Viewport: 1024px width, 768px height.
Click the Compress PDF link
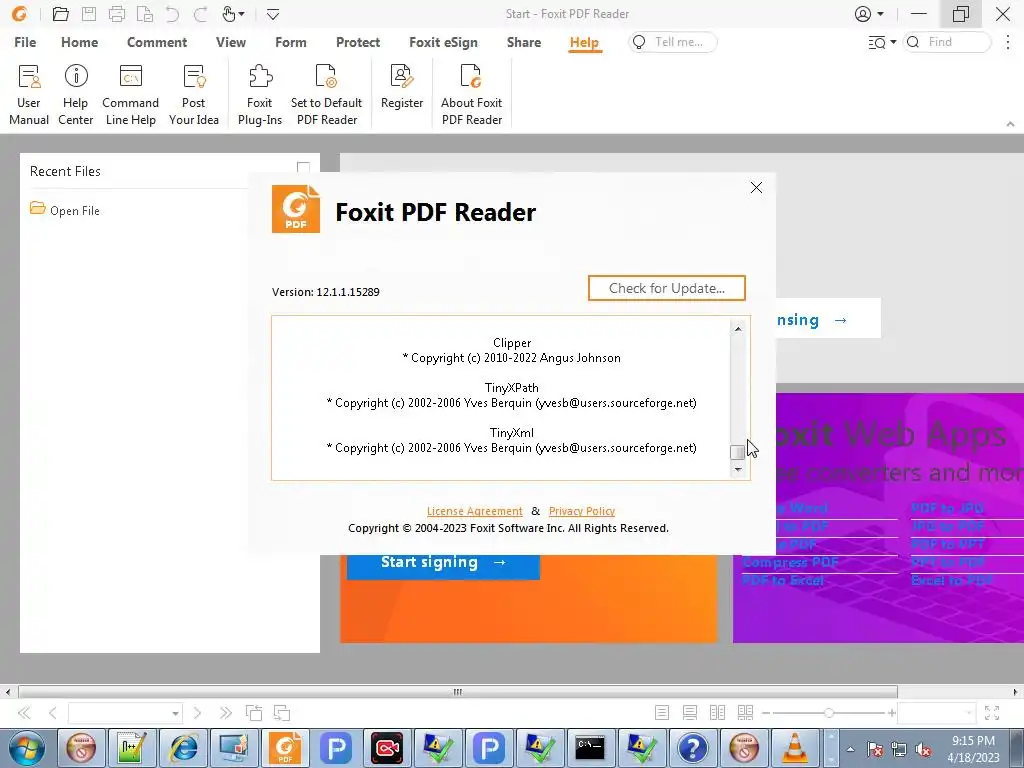pos(790,562)
